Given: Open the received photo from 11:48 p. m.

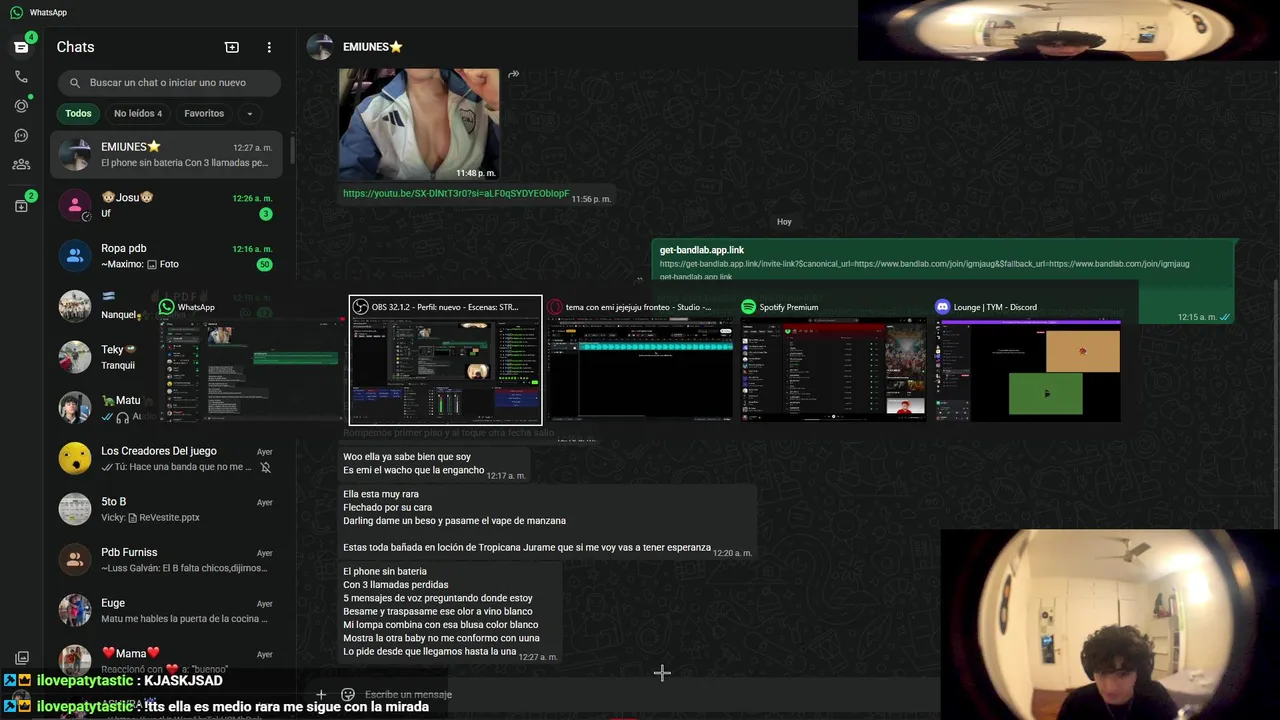Looking at the screenshot, I should [419, 123].
